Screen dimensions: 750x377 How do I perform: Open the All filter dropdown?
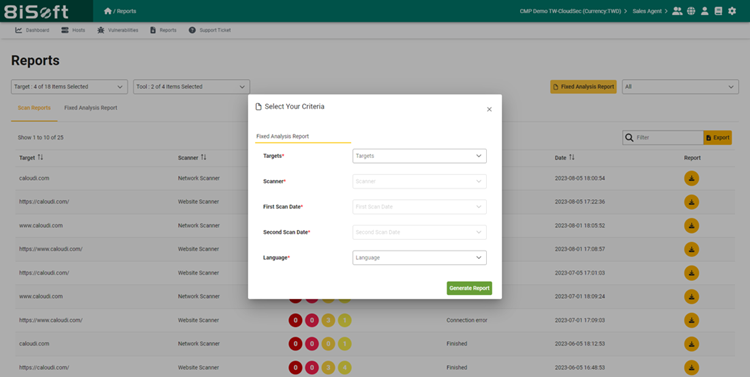[x=680, y=87]
